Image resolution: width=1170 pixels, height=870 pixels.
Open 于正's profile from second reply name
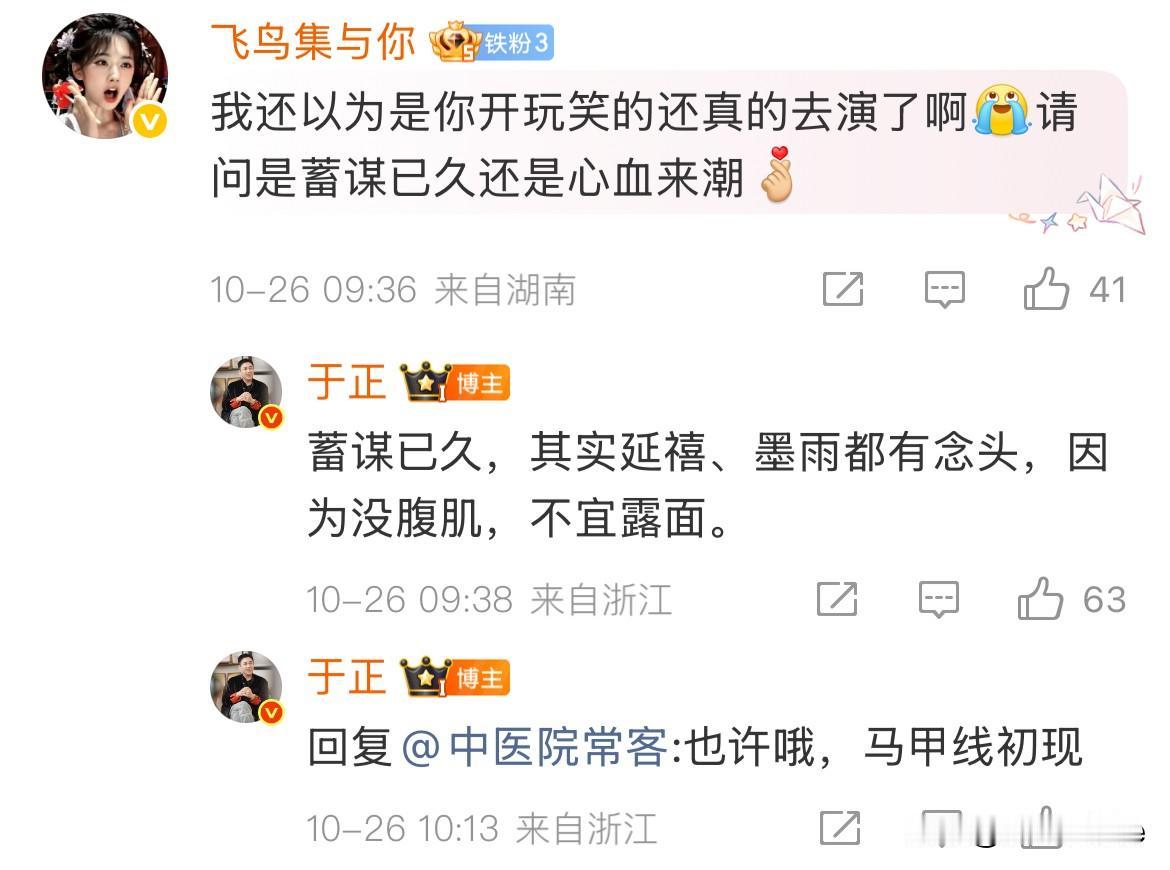pyautogui.click(x=347, y=677)
